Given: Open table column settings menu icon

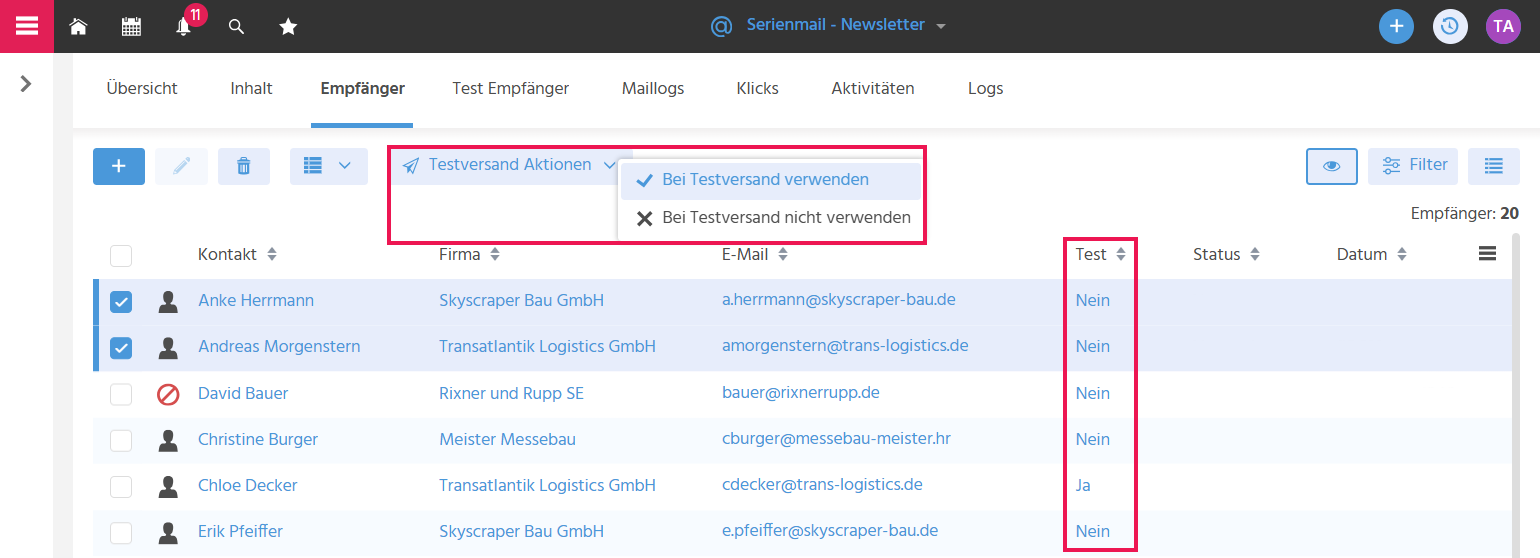Looking at the screenshot, I should point(1487,254).
